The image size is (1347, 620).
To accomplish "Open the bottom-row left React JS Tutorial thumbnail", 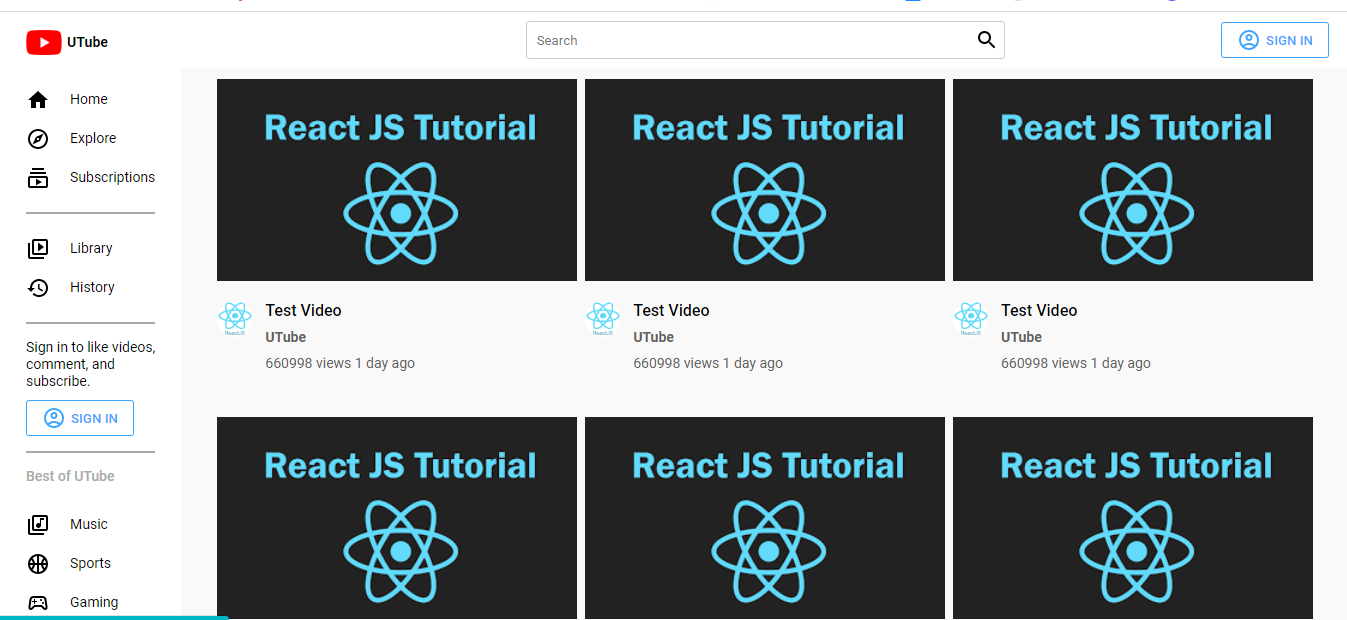I will pyautogui.click(x=397, y=518).
